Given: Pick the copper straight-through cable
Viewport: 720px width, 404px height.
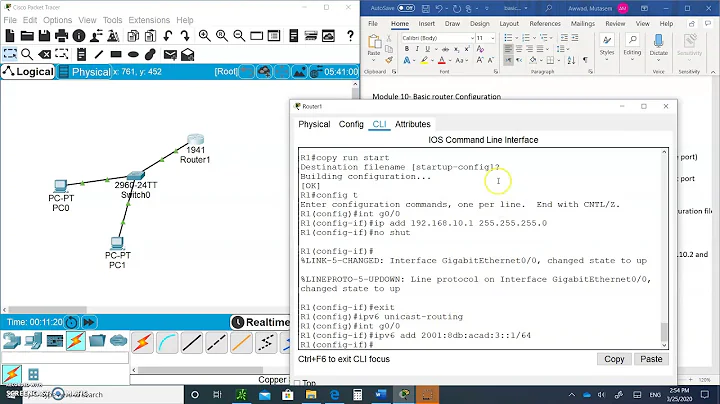Looking at the screenshot, I should 192,343.
